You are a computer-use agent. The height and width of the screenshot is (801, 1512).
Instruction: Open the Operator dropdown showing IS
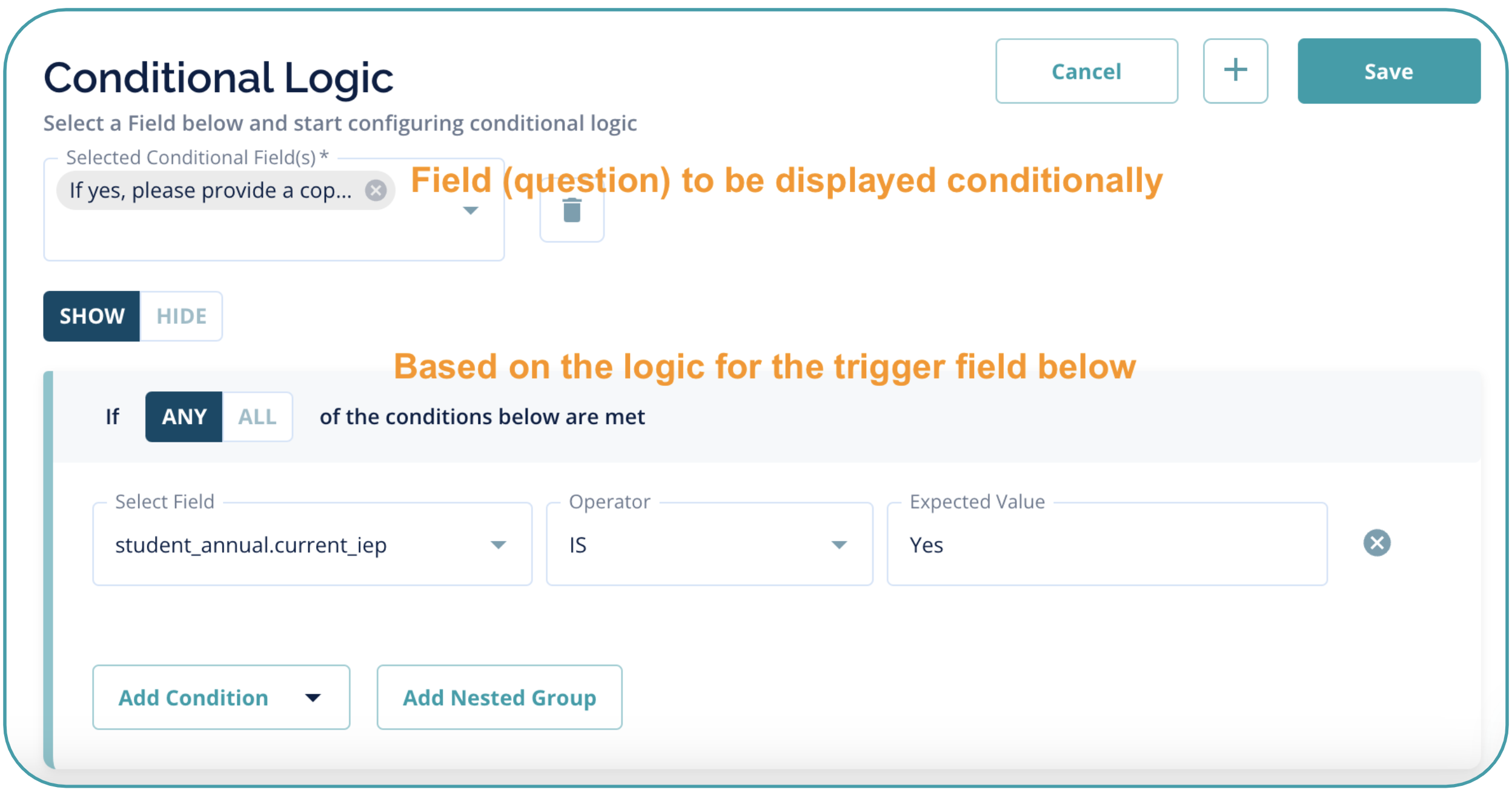[x=838, y=545]
